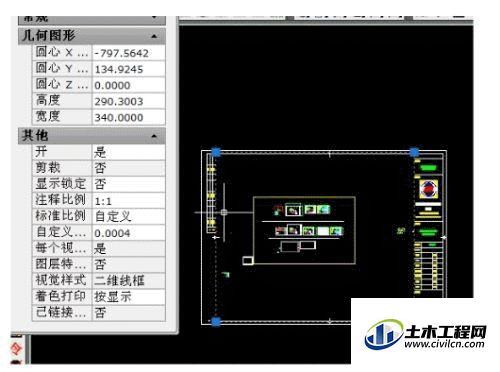Viewport: 500px width, 372px height.
Task: Select the 已链接... value 否
Action: 128,312
